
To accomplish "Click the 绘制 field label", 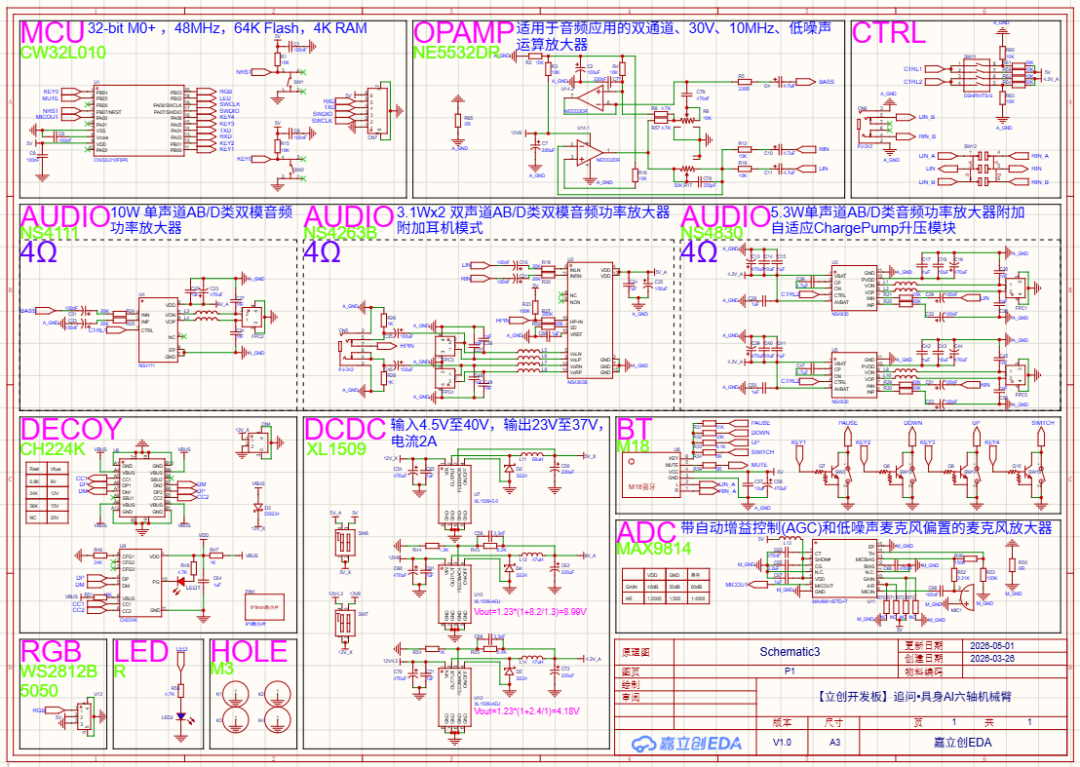I will [x=630, y=684].
